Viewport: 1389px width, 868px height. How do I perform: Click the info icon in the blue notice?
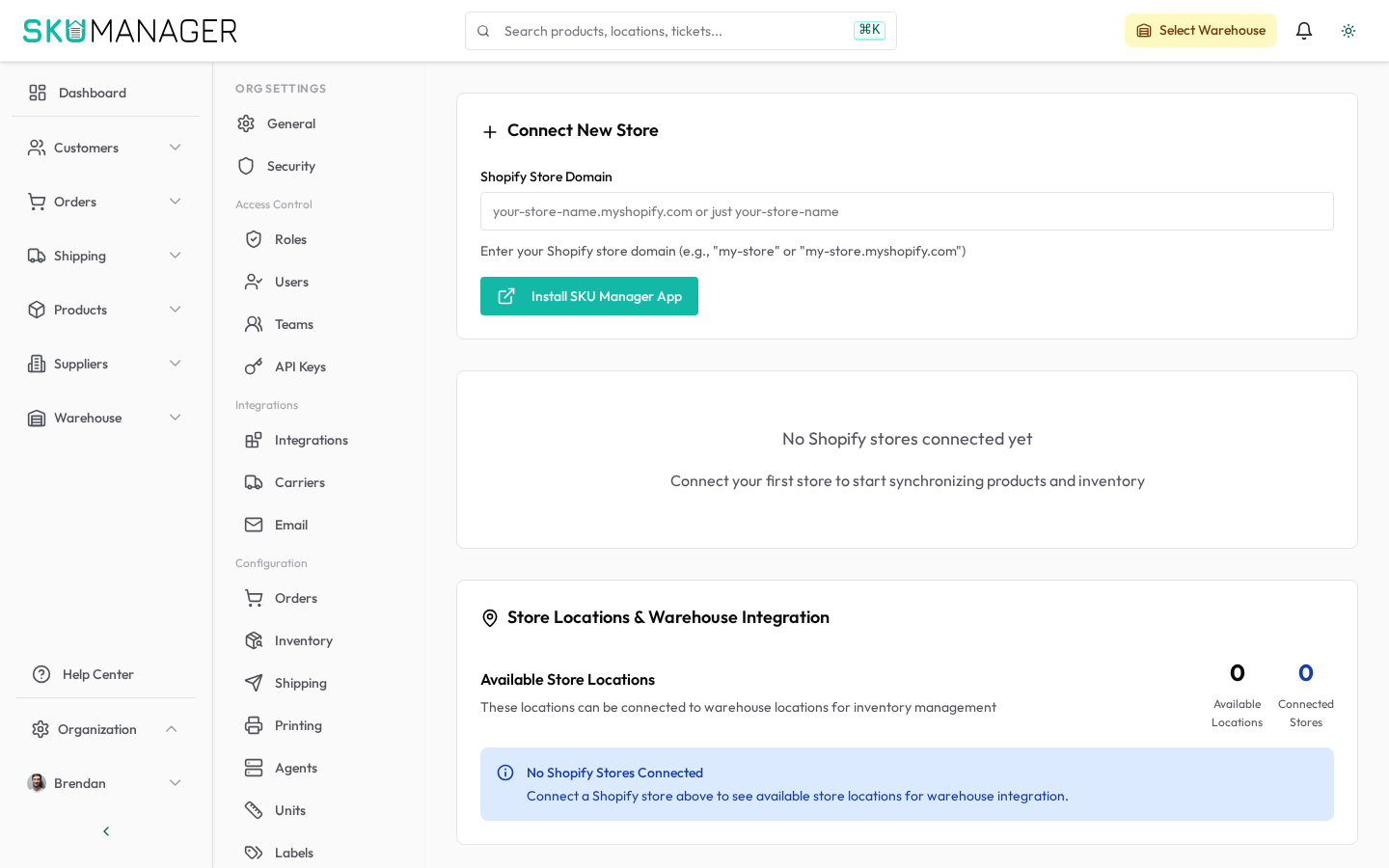tap(505, 773)
